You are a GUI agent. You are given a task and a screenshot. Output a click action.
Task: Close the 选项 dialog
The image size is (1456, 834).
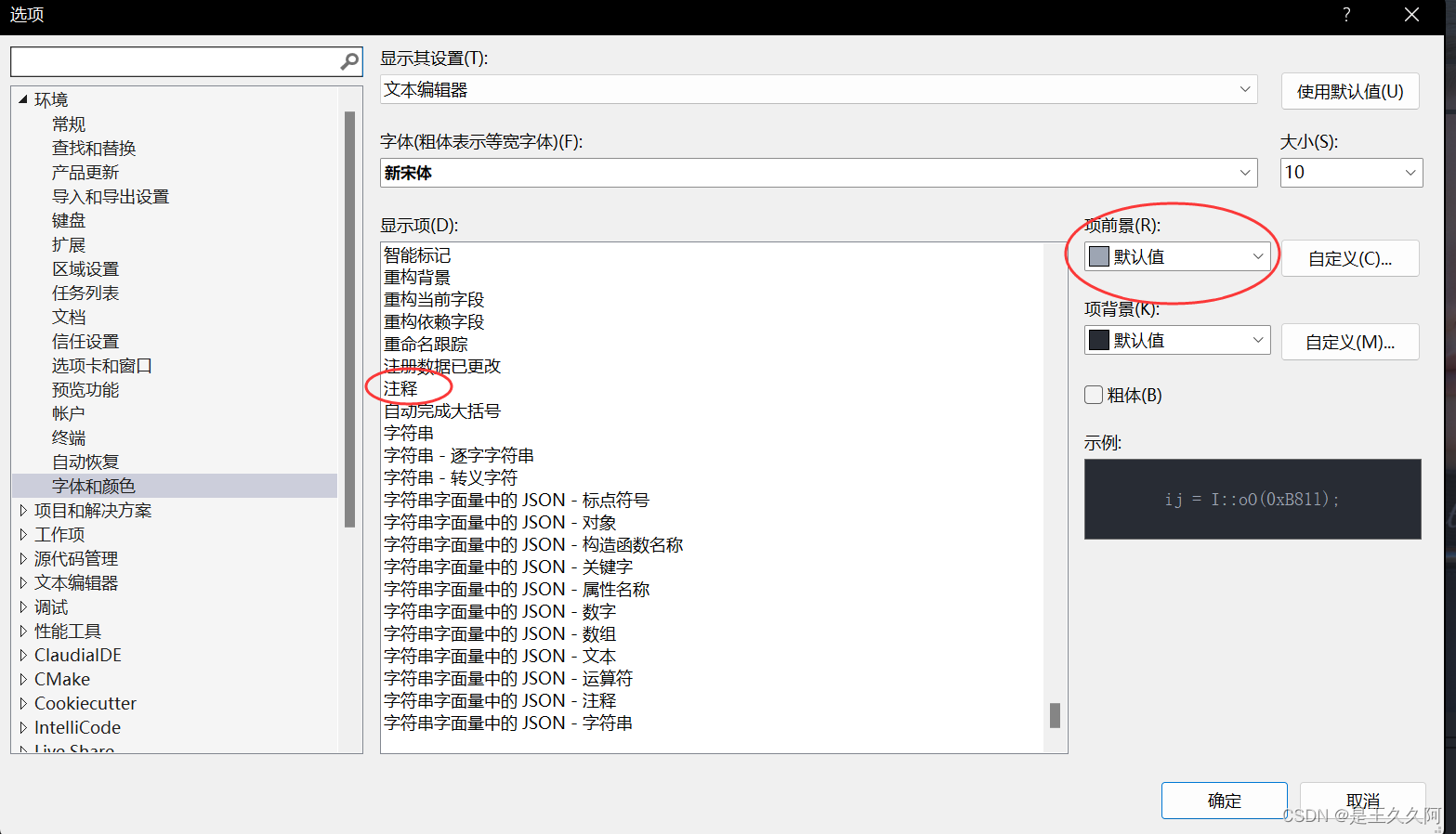(x=1411, y=15)
